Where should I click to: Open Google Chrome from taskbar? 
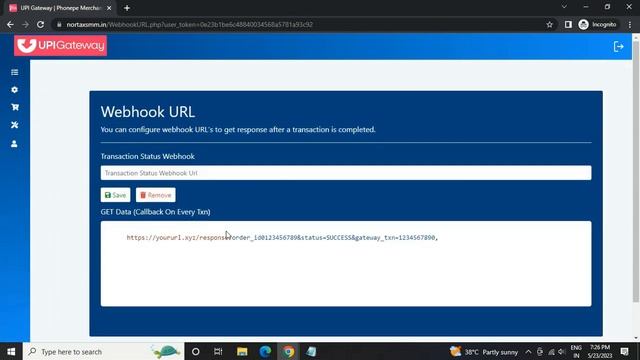(x=289, y=351)
